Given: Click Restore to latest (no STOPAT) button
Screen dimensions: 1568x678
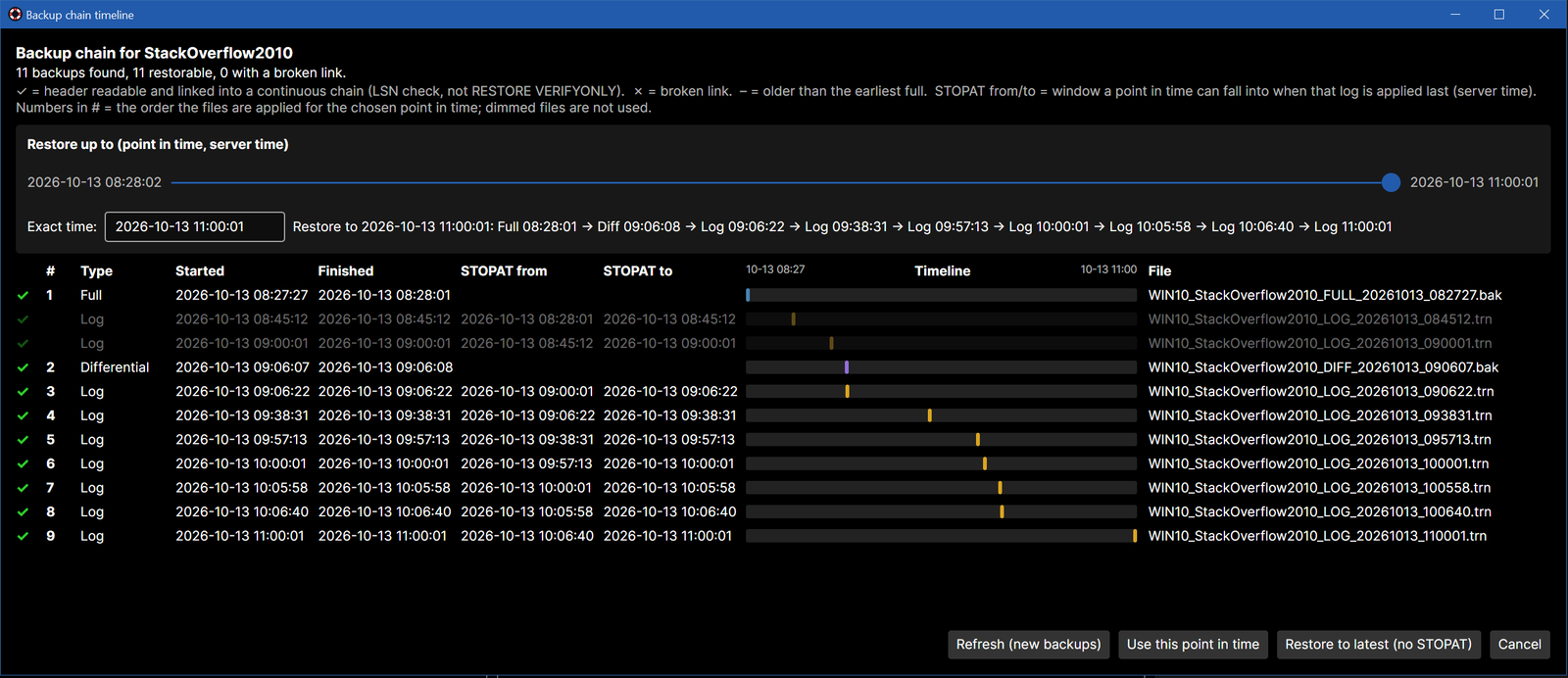Looking at the screenshot, I should (1378, 644).
